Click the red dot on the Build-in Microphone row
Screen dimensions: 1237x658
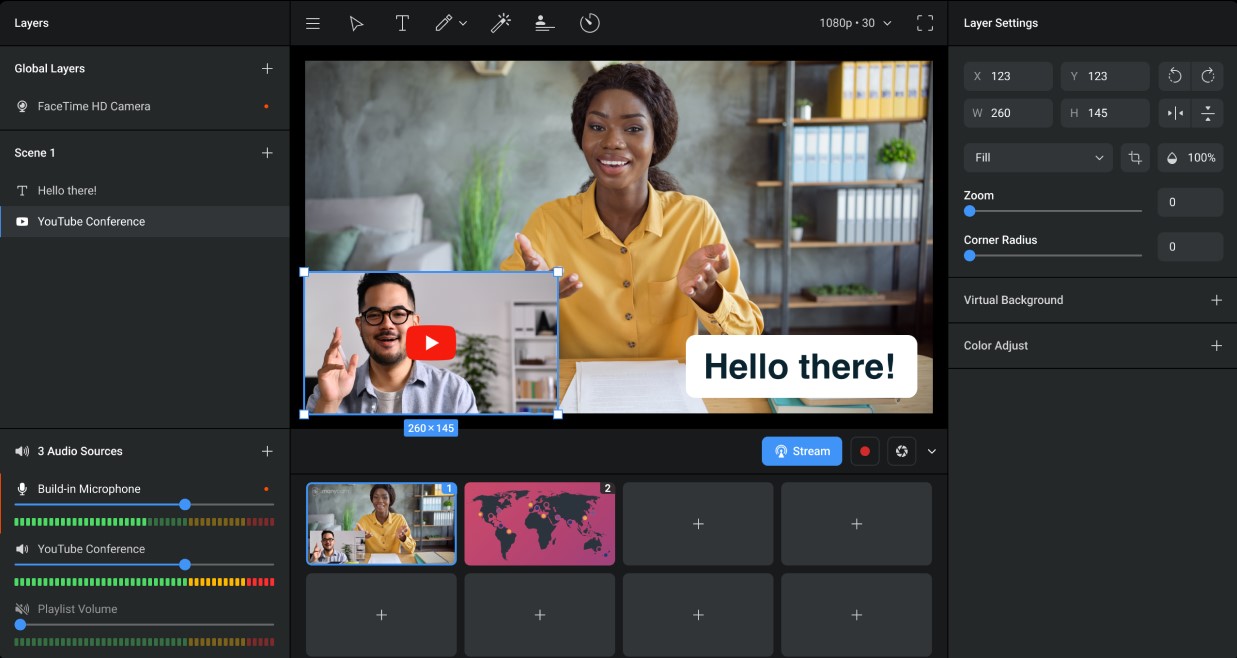tap(266, 489)
